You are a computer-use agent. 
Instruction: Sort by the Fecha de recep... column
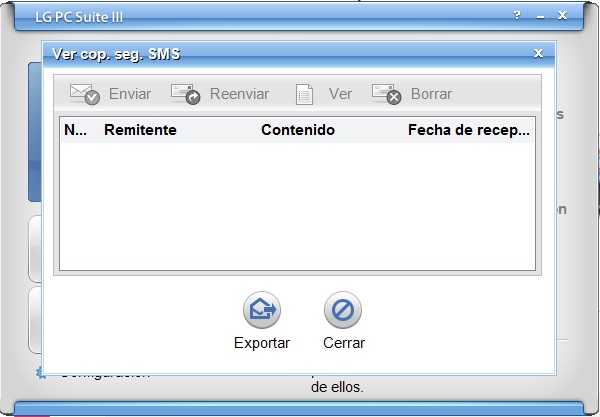pos(469,130)
